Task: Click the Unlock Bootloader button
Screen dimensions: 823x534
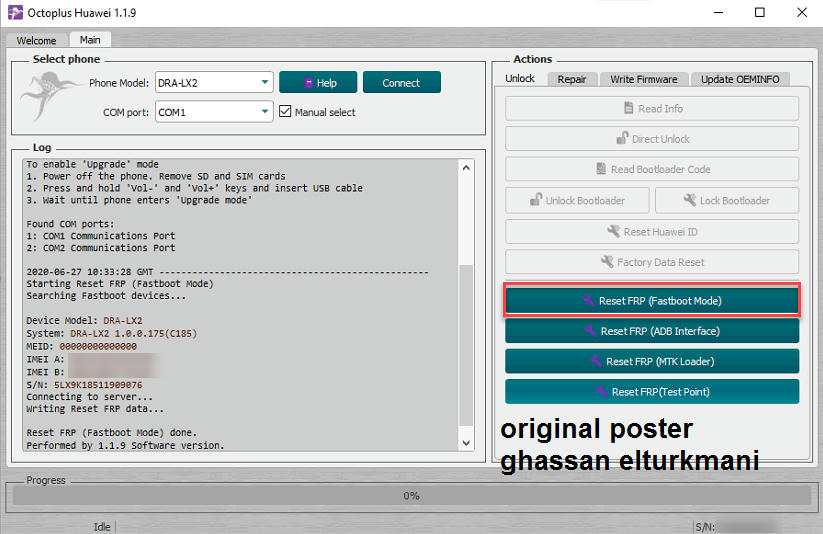Action: click(x=577, y=200)
